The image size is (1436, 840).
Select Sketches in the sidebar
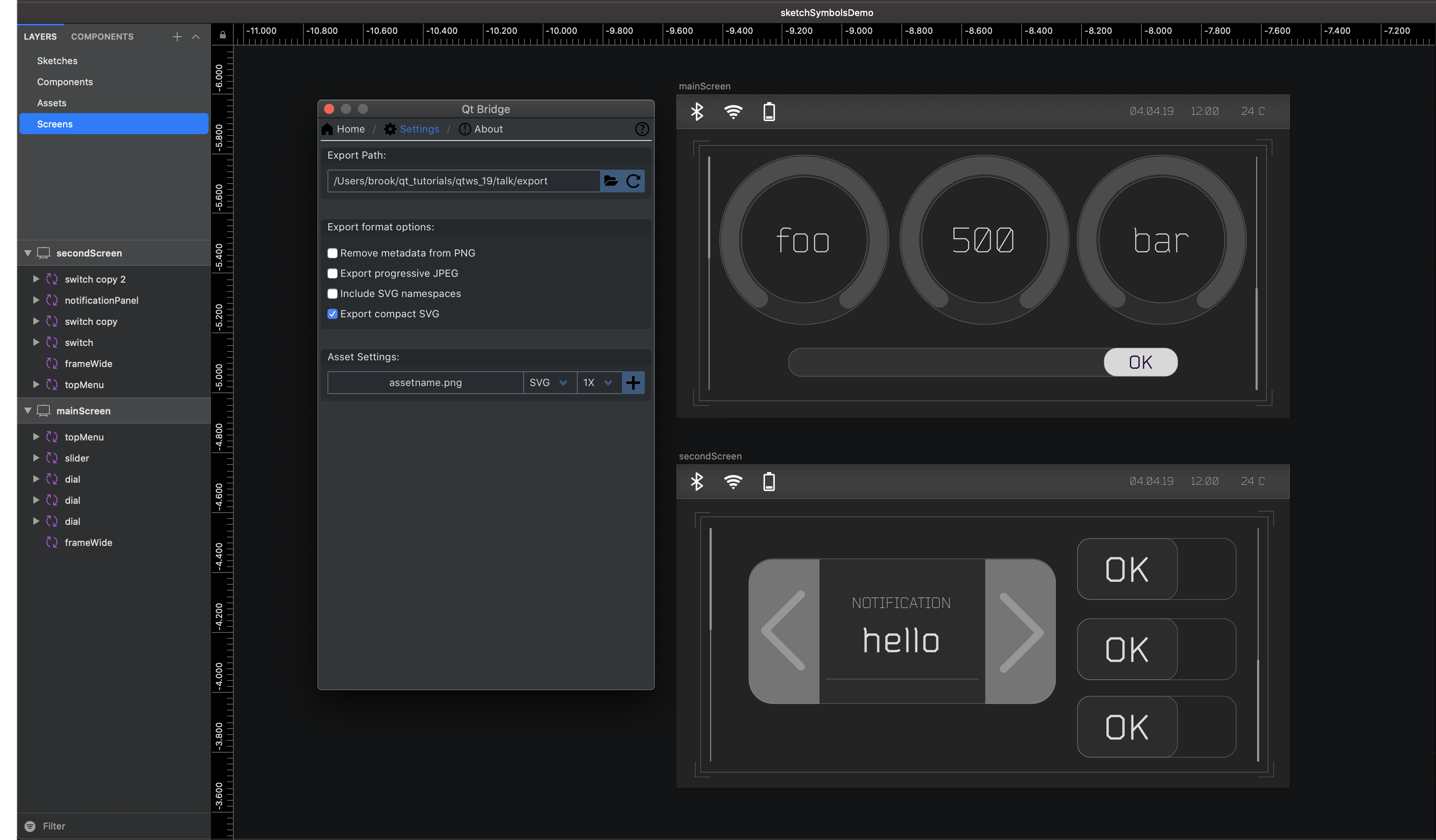point(57,60)
